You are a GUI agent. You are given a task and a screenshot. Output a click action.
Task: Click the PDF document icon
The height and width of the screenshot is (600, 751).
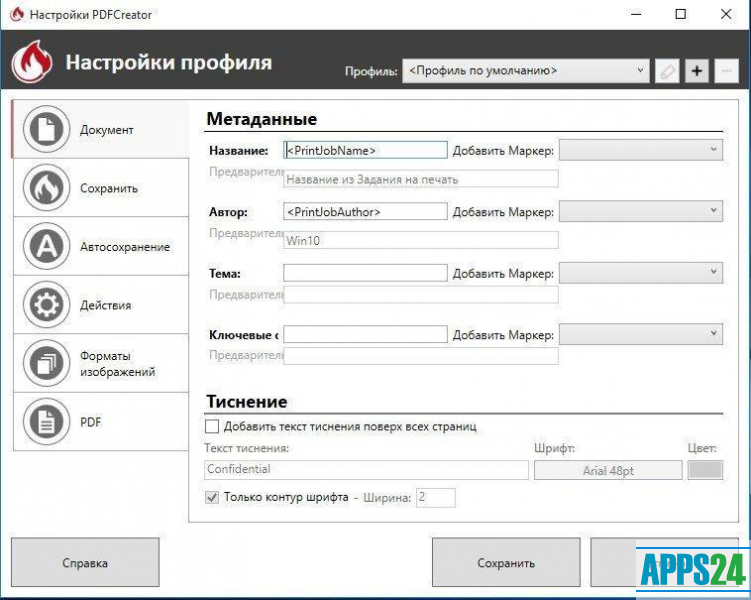pyautogui.click(x=46, y=421)
